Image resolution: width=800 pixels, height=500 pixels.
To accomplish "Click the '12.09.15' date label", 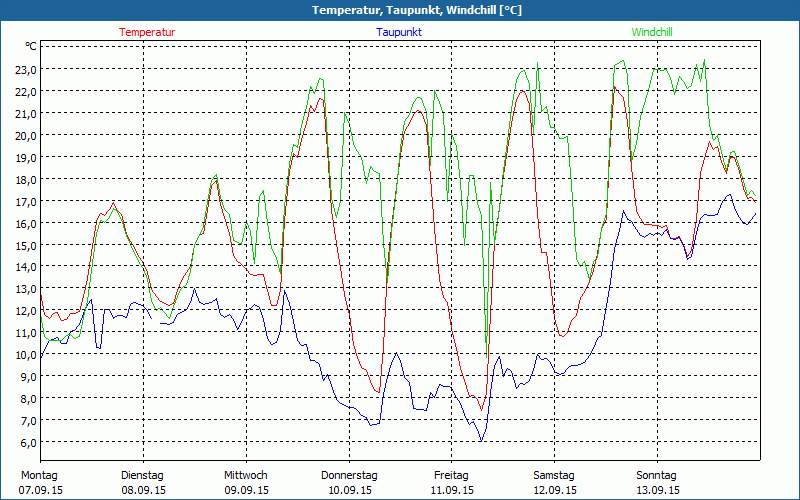I will point(555,490).
